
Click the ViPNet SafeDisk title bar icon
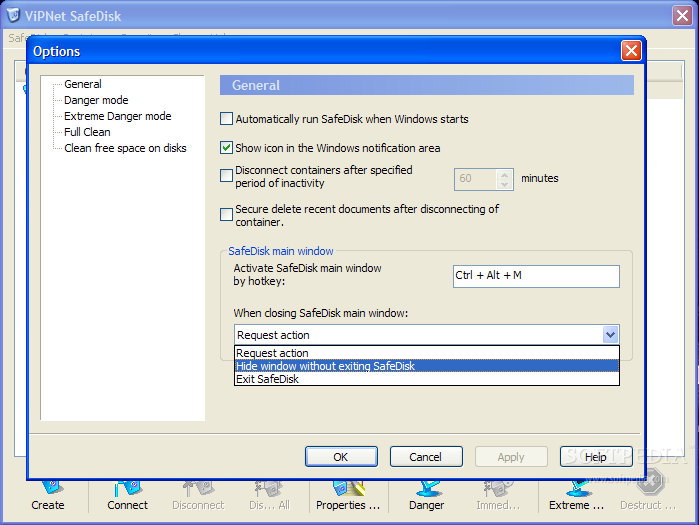[x=13, y=15]
